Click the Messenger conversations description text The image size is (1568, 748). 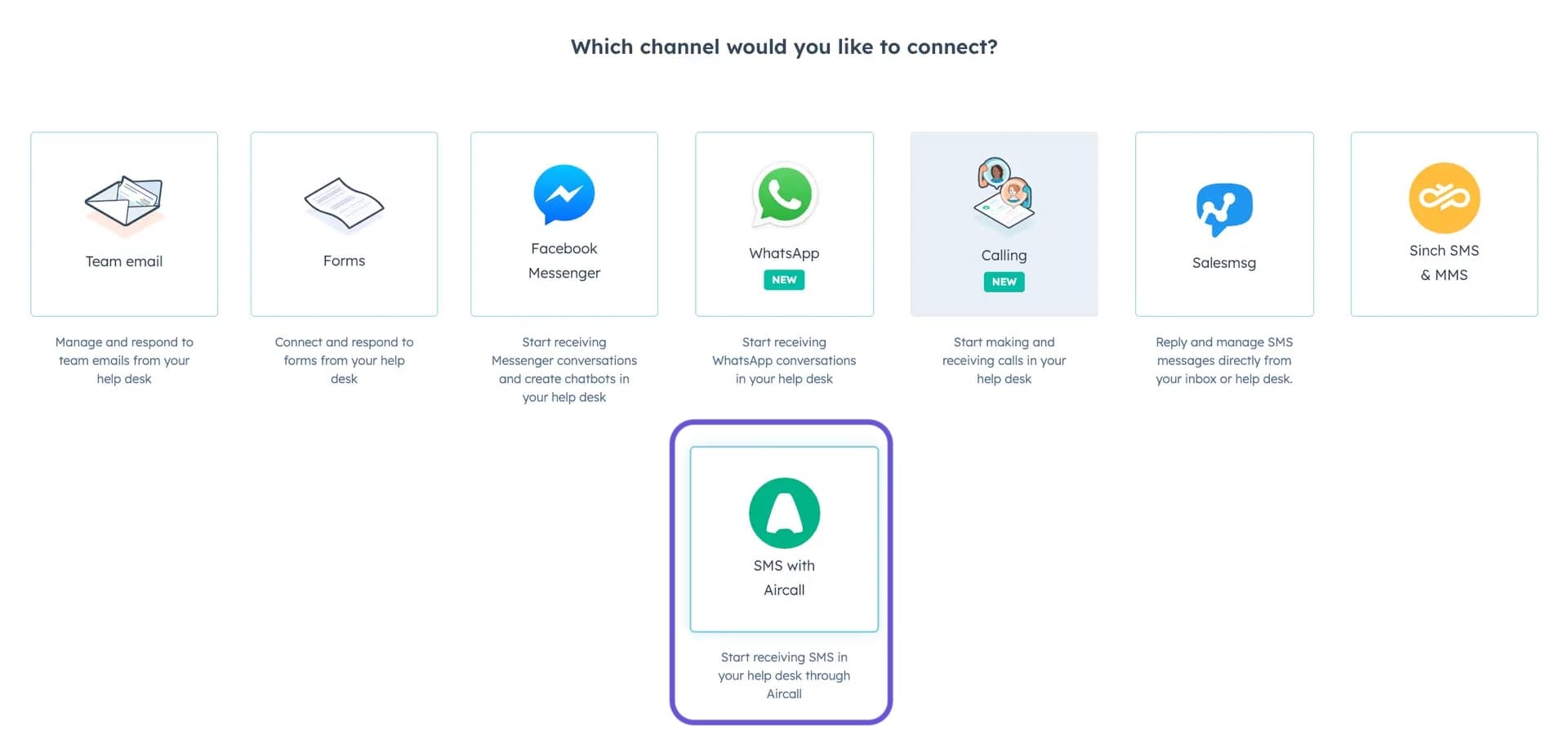564,369
